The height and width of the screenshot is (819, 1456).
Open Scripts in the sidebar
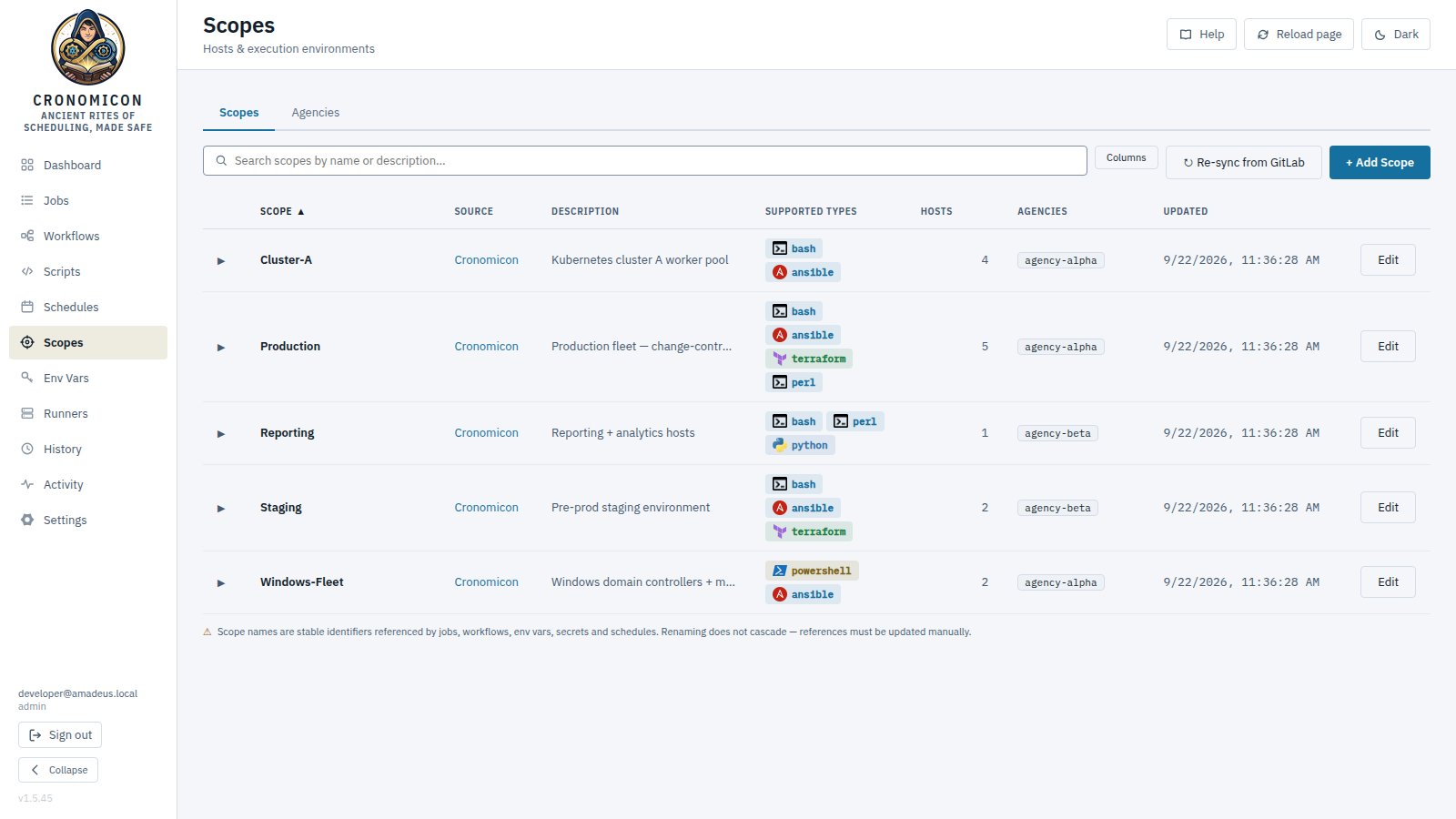(88, 271)
